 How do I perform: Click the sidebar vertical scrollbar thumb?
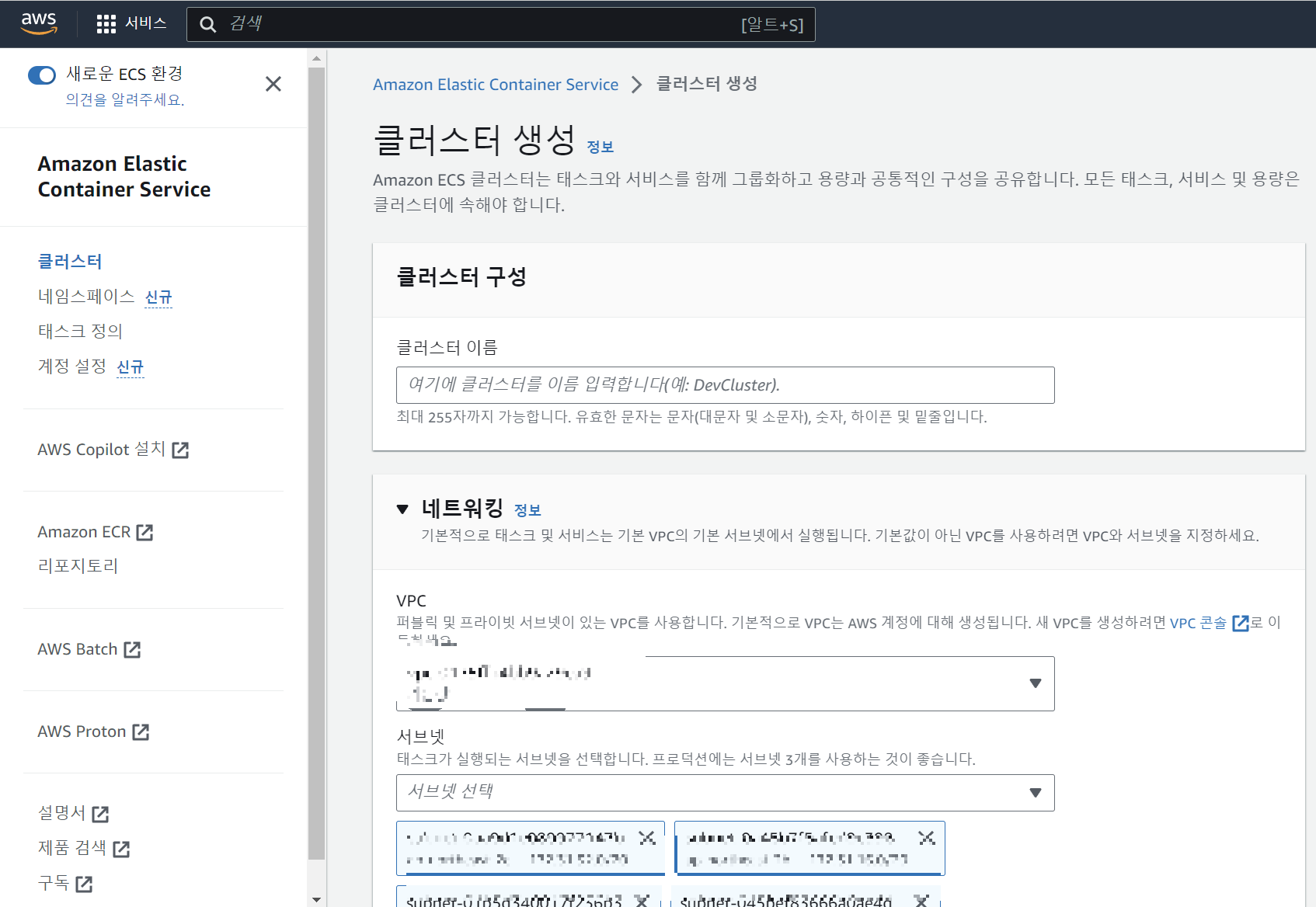316,464
